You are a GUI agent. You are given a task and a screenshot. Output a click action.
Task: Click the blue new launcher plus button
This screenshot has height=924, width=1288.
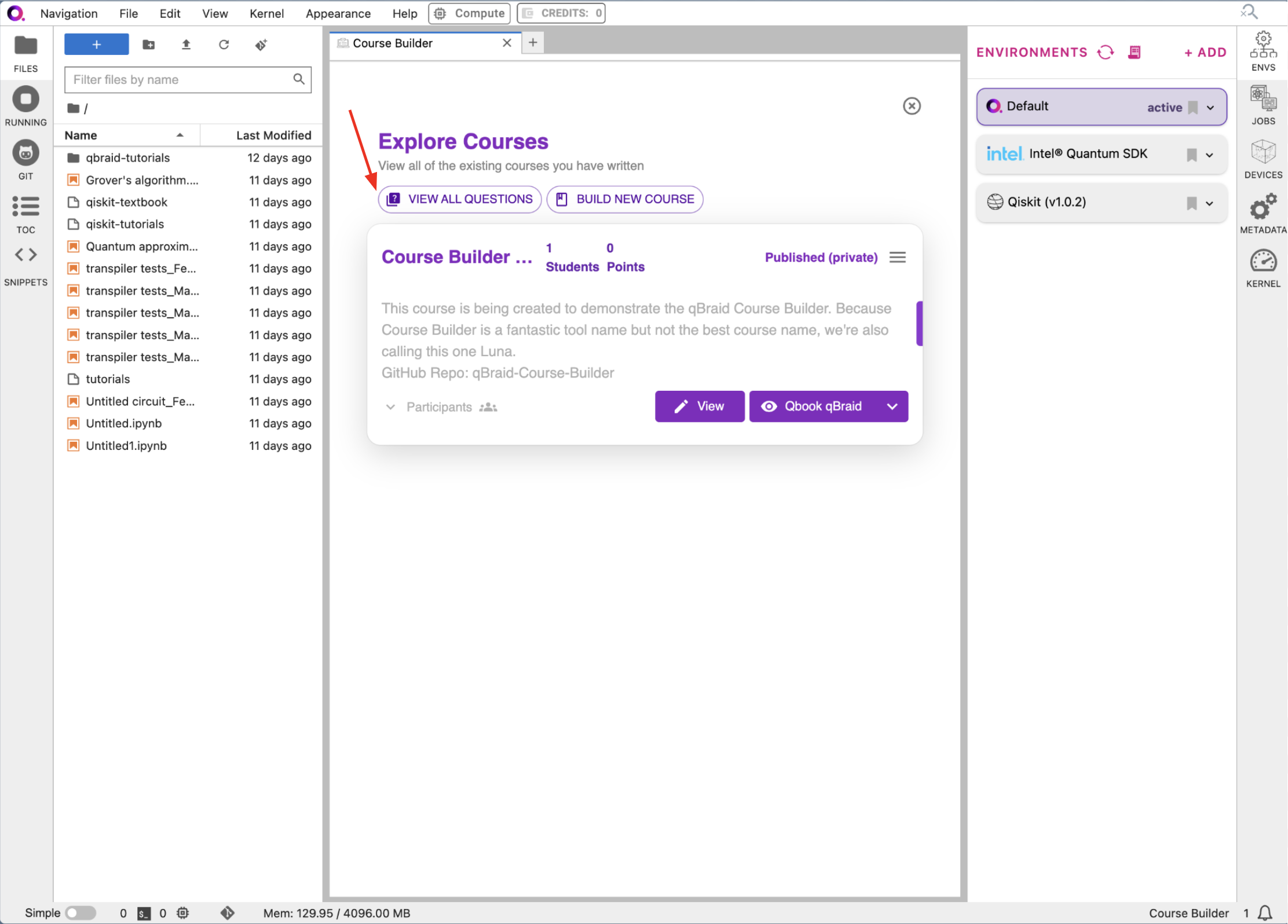96,45
